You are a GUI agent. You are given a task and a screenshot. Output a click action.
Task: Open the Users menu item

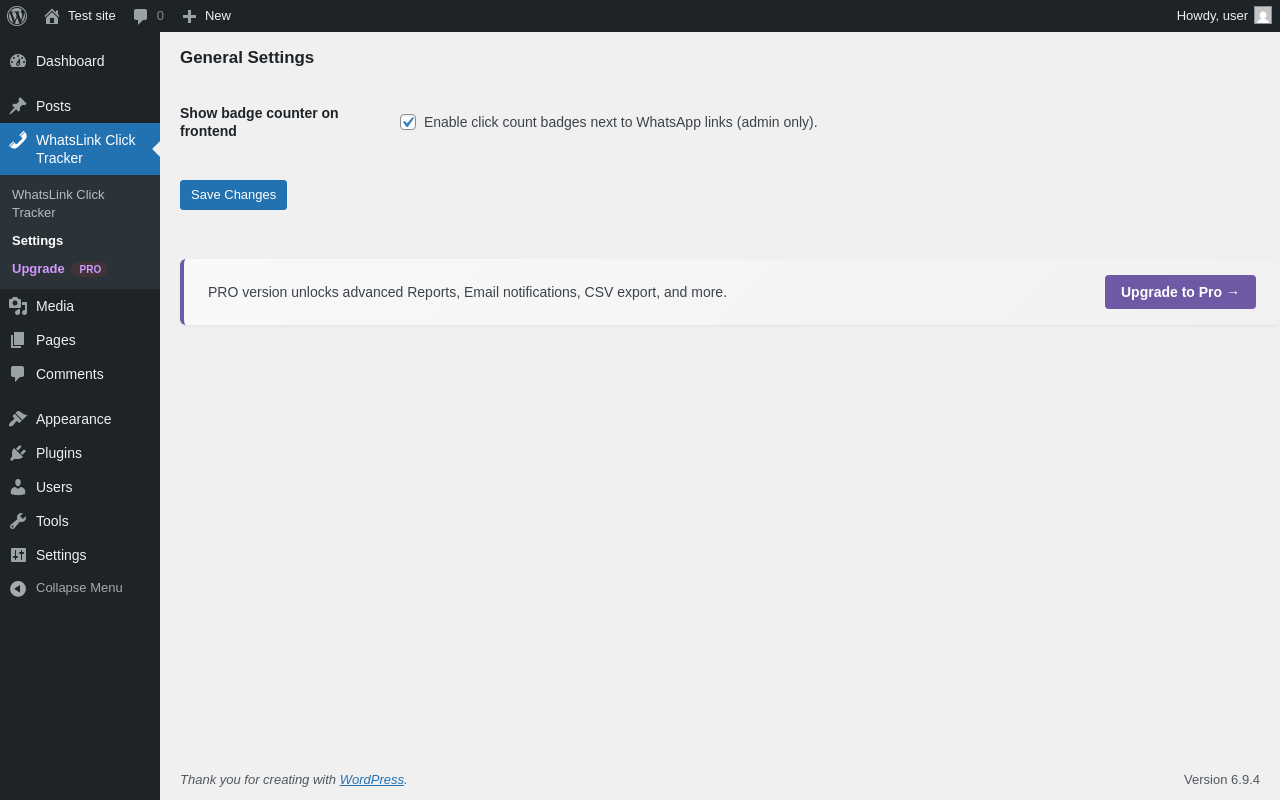(54, 487)
